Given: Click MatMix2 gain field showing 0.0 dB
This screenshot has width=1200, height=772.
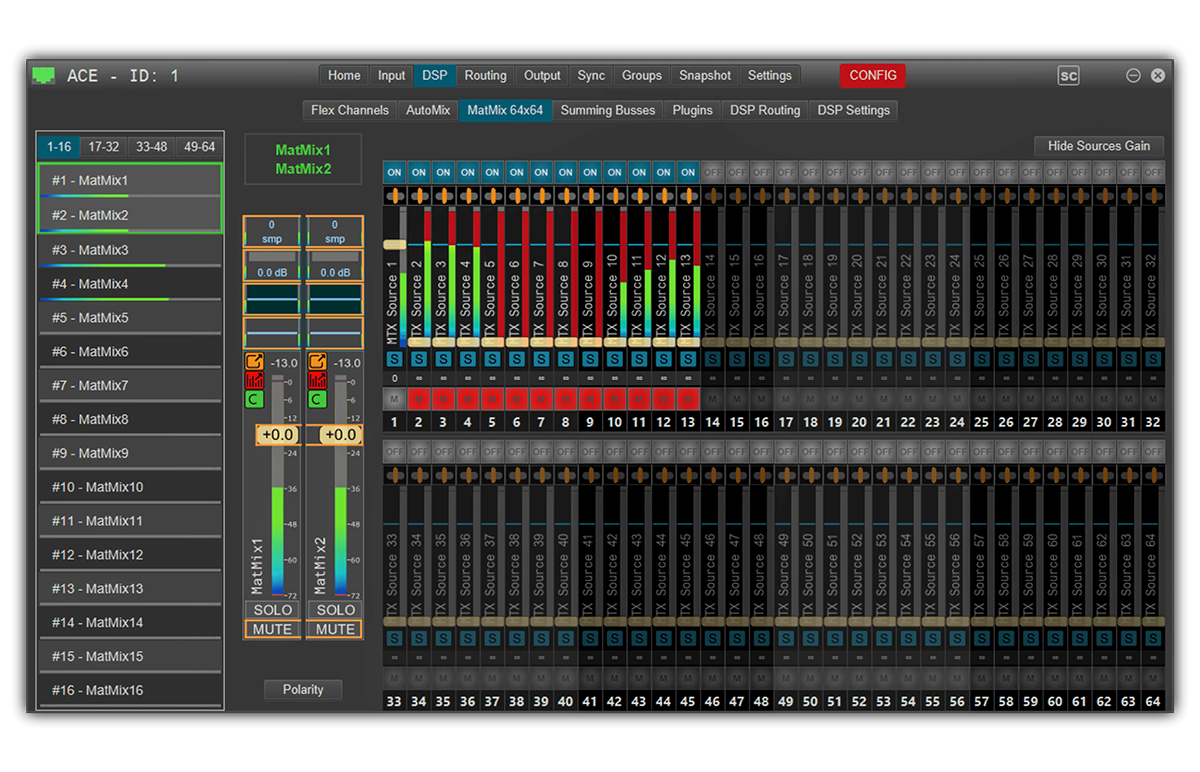Looking at the screenshot, I should (335, 265).
